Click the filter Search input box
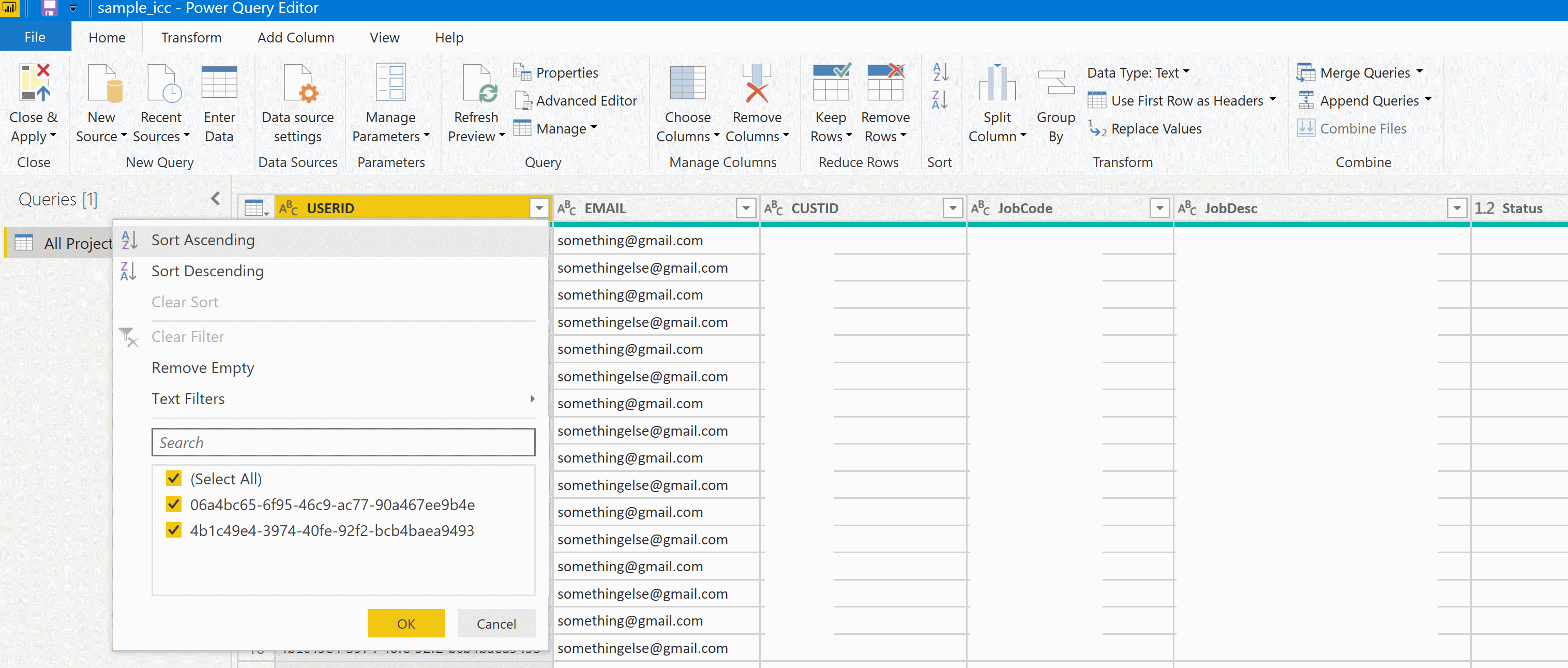This screenshot has height=668, width=1568. [343, 443]
